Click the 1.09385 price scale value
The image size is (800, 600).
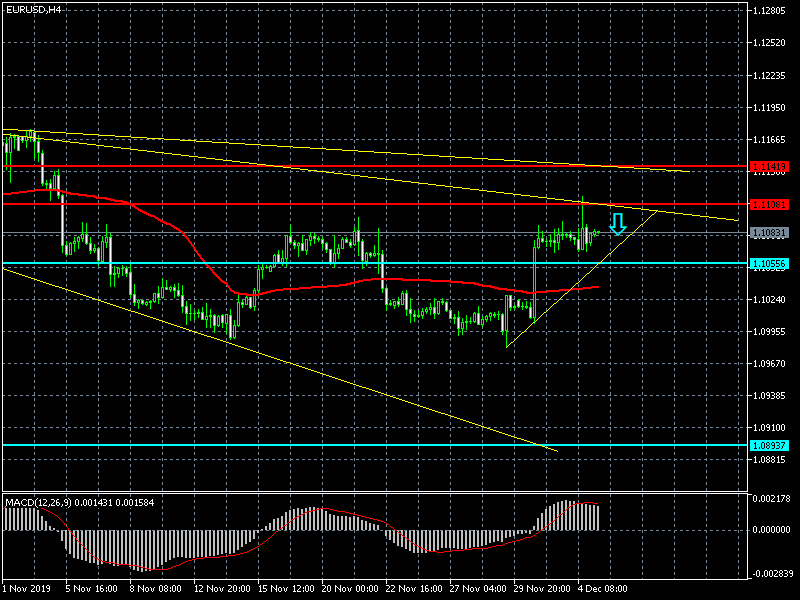tap(769, 396)
